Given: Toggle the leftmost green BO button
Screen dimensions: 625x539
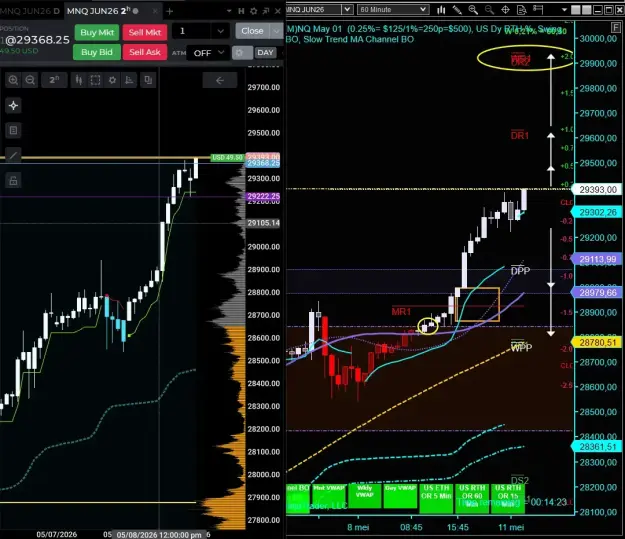Looking at the screenshot, I should tap(298, 498).
